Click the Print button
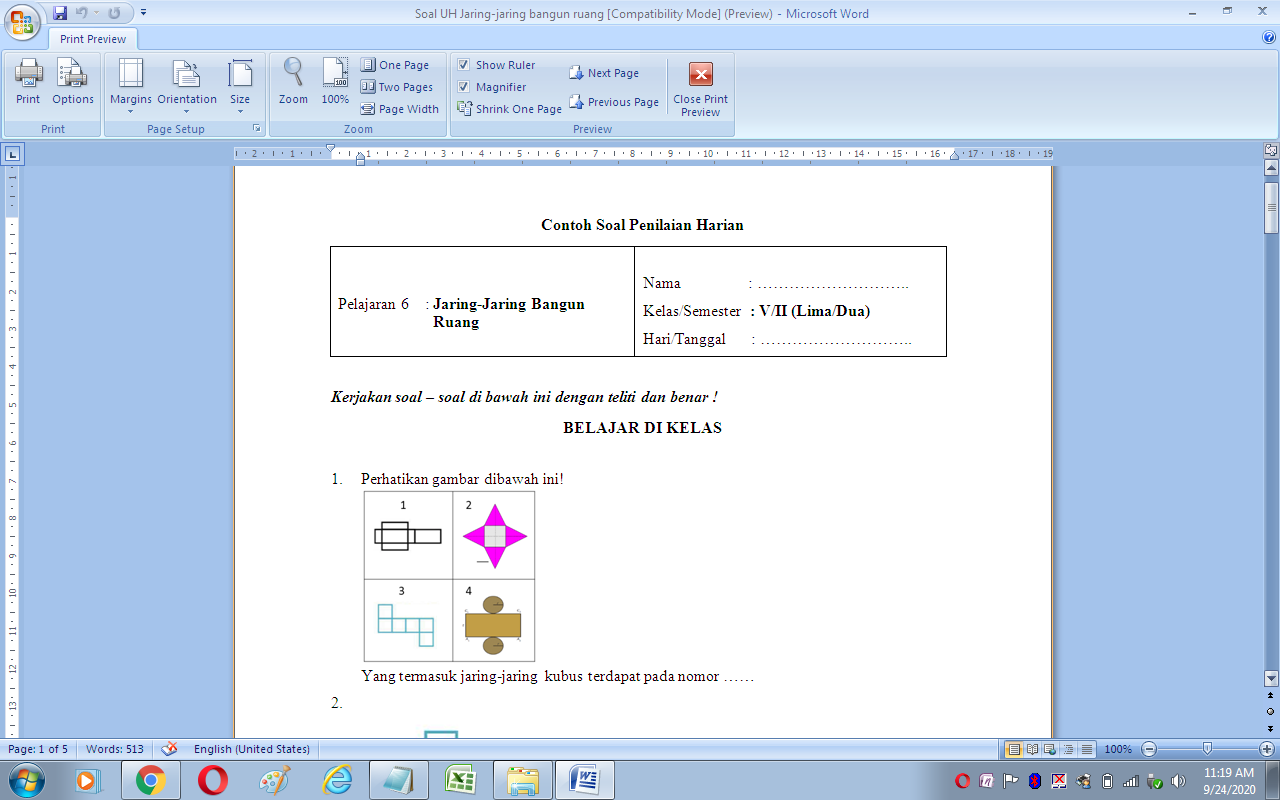 tap(28, 82)
